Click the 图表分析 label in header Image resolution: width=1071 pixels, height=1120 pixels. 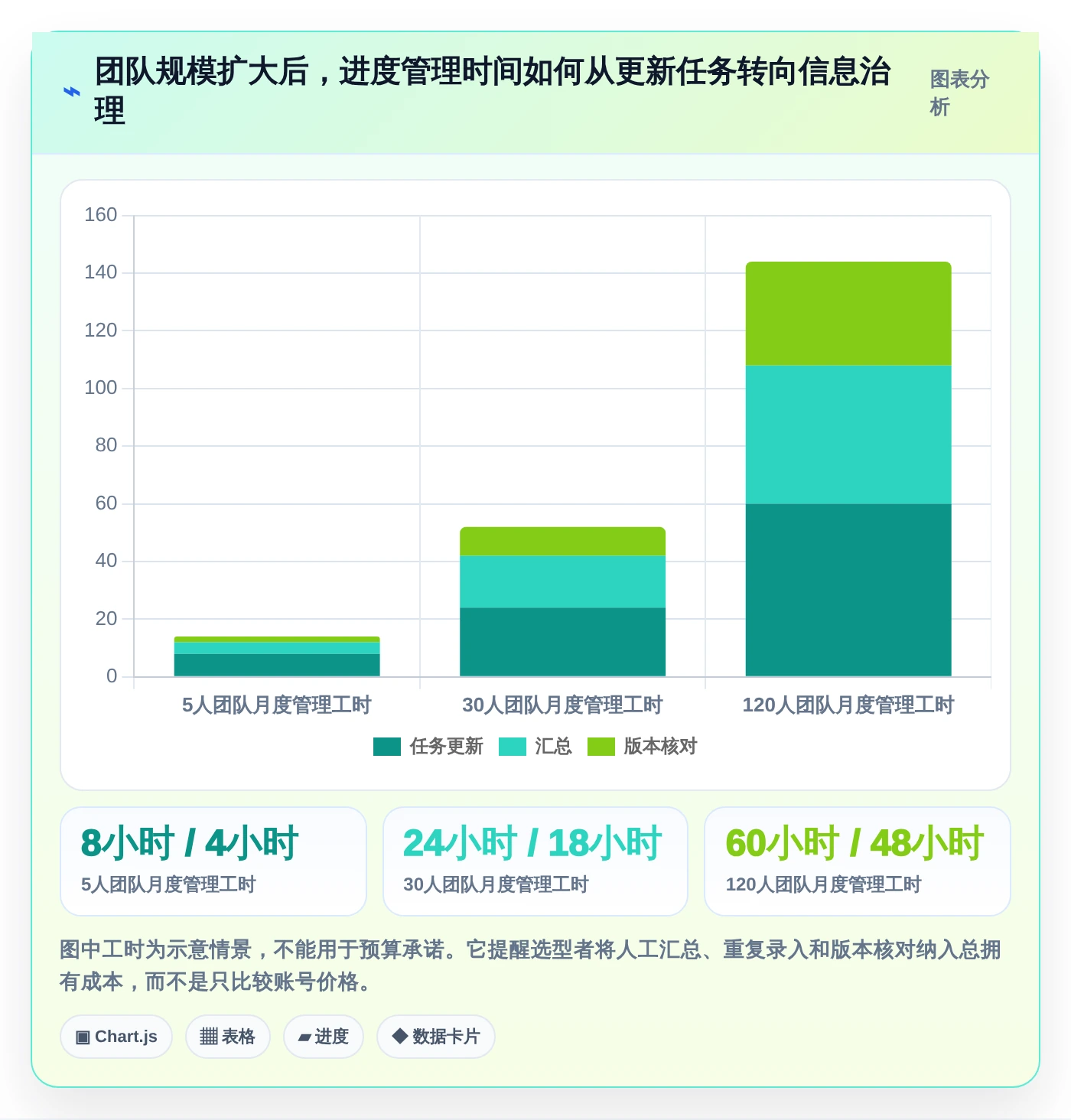pyautogui.click(x=959, y=93)
